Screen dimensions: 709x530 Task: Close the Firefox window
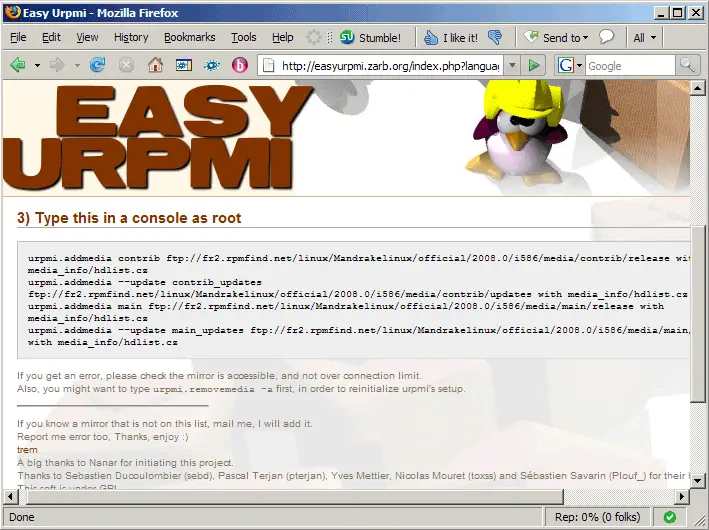pyautogui.click(x=695, y=13)
